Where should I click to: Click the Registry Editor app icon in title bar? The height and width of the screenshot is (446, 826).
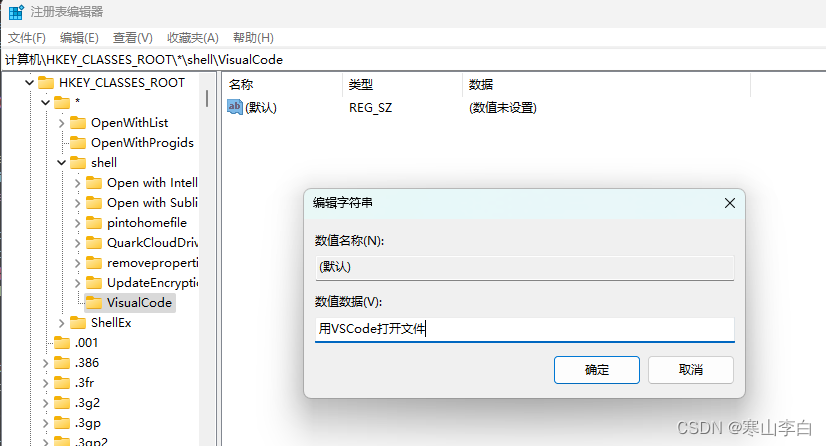(16, 12)
